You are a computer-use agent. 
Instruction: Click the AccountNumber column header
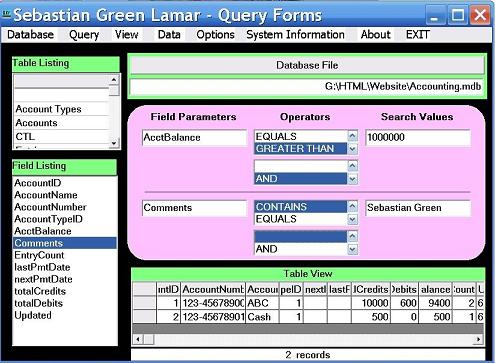213,289
